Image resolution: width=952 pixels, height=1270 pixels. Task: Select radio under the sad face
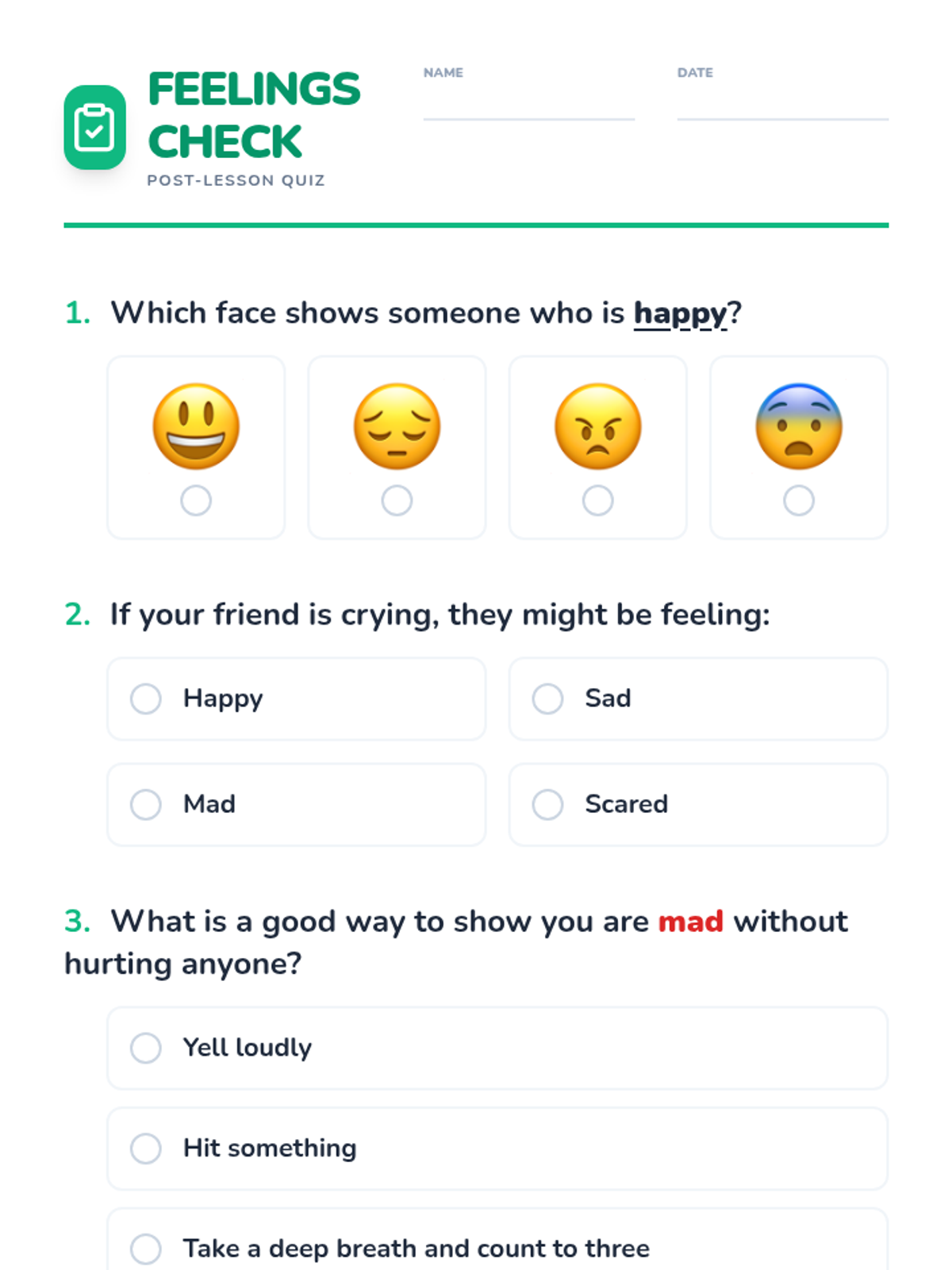pos(397,501)
